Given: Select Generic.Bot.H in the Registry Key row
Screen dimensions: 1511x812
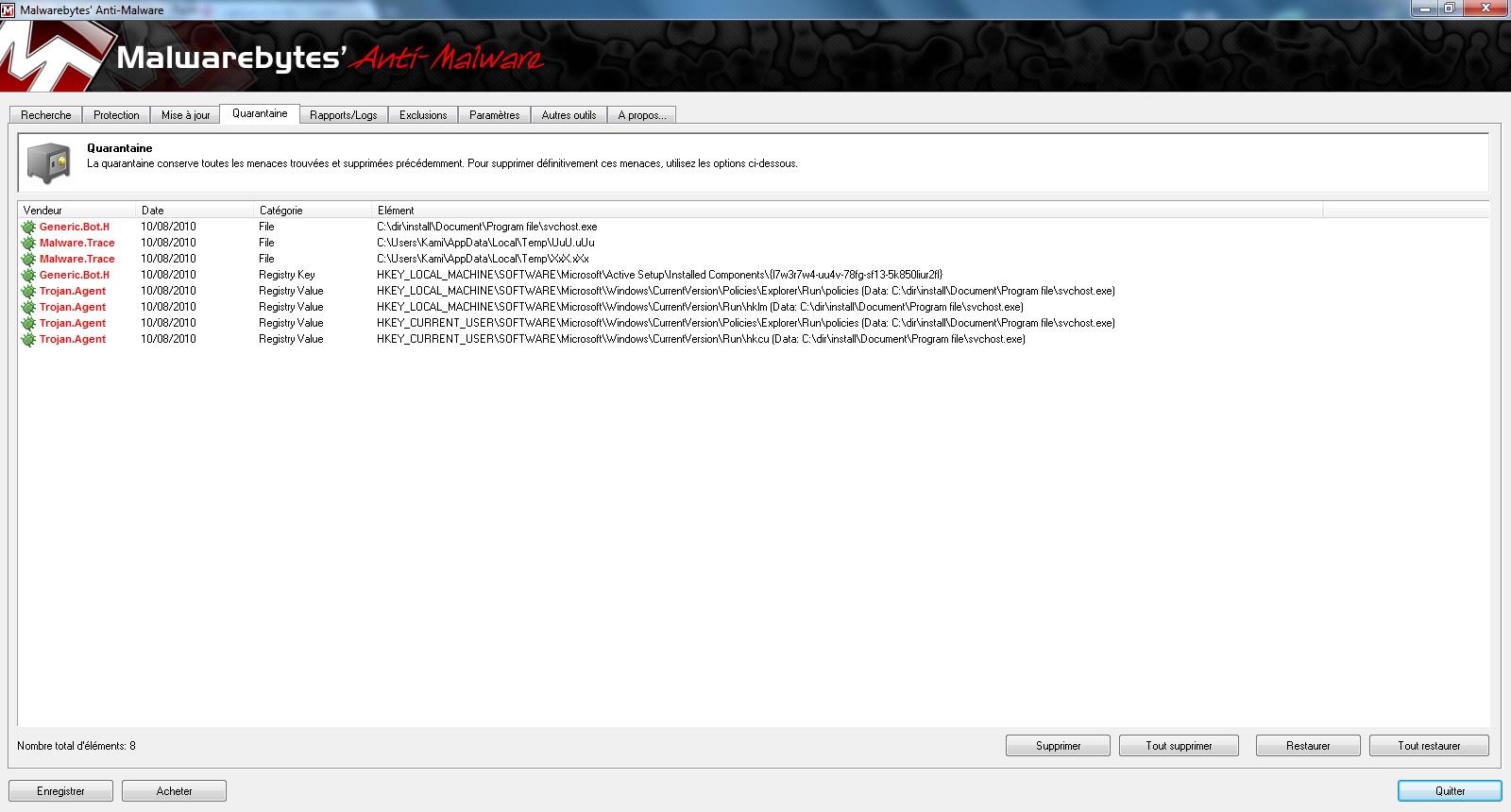Looking at the screenshot, I should [75, 275].
